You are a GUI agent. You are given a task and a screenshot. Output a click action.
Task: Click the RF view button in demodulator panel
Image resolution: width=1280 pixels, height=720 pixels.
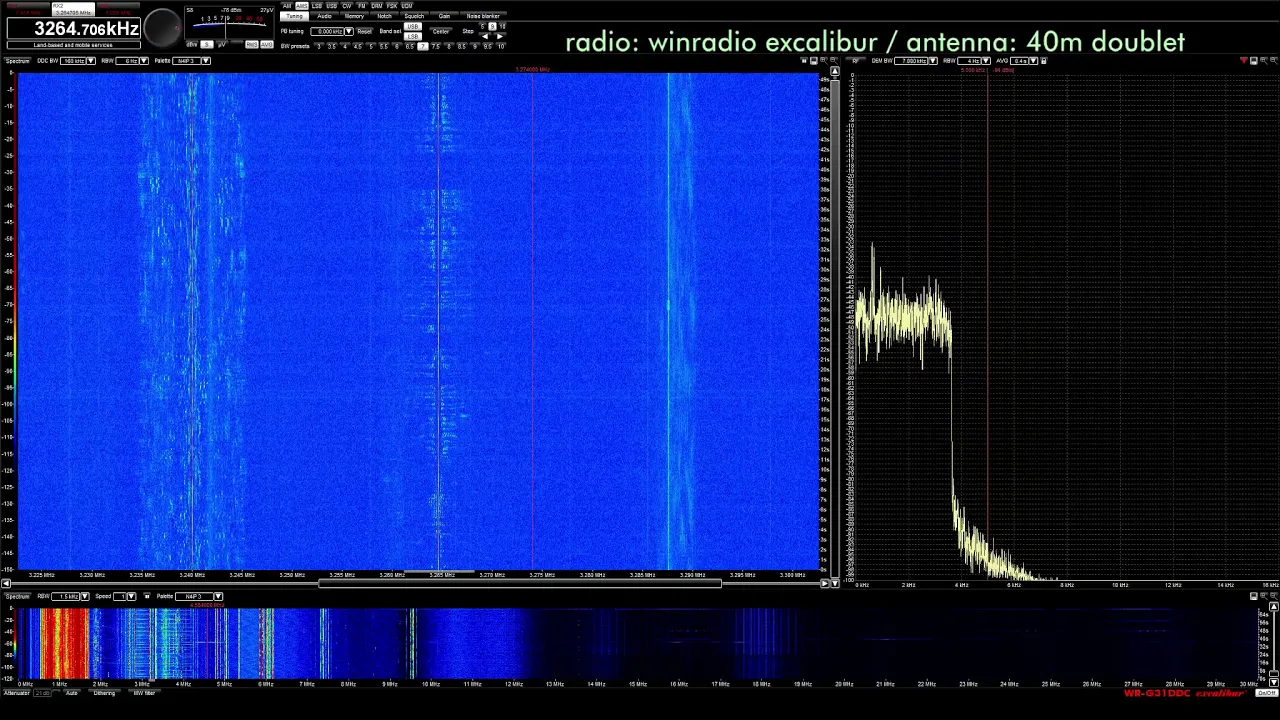pos(855,61)
